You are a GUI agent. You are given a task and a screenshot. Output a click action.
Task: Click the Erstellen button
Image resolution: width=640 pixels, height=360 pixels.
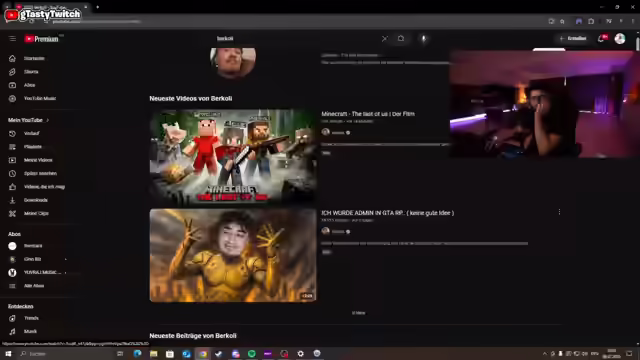[x=573, y=38]
